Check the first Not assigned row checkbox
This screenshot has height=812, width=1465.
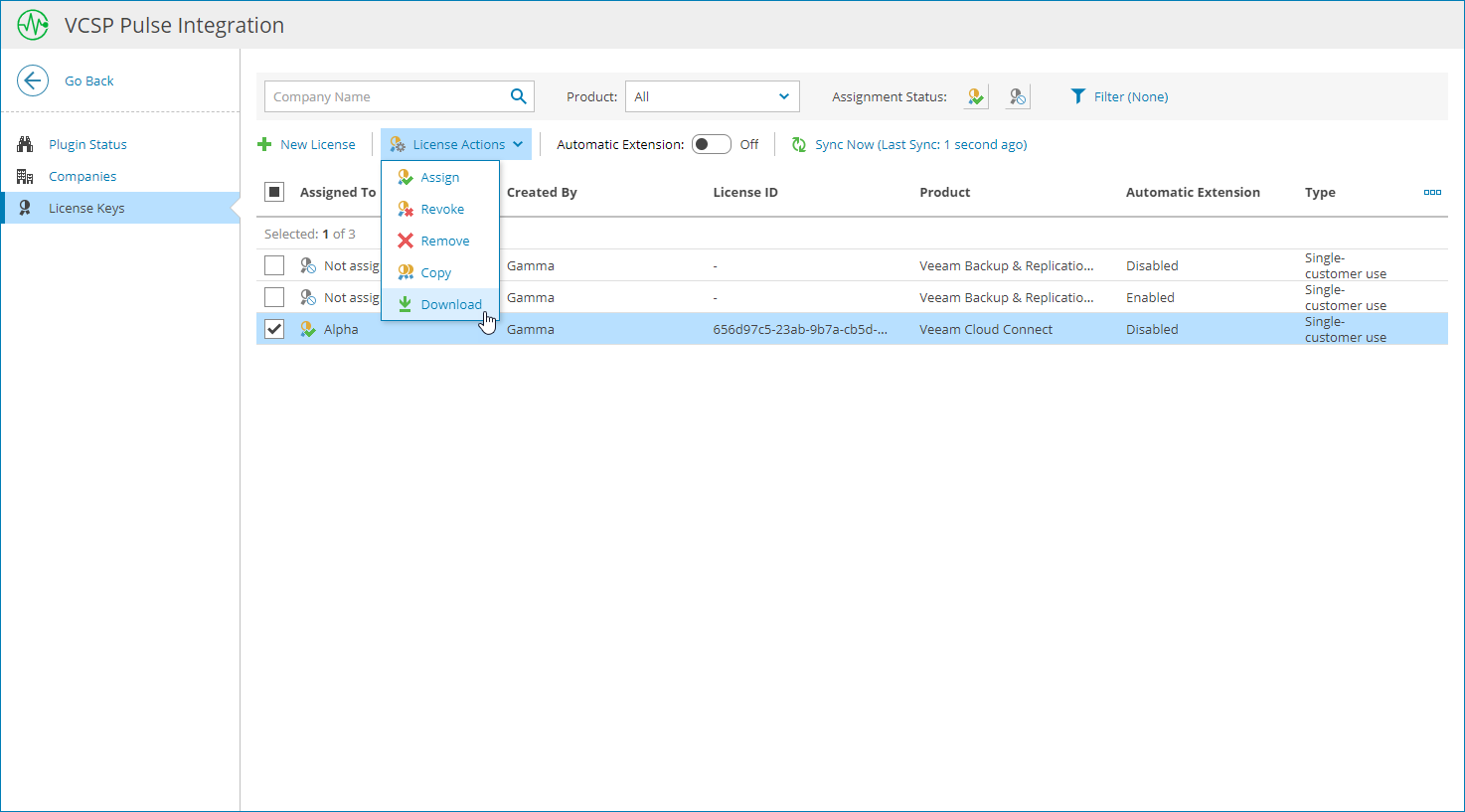[274, 265]
